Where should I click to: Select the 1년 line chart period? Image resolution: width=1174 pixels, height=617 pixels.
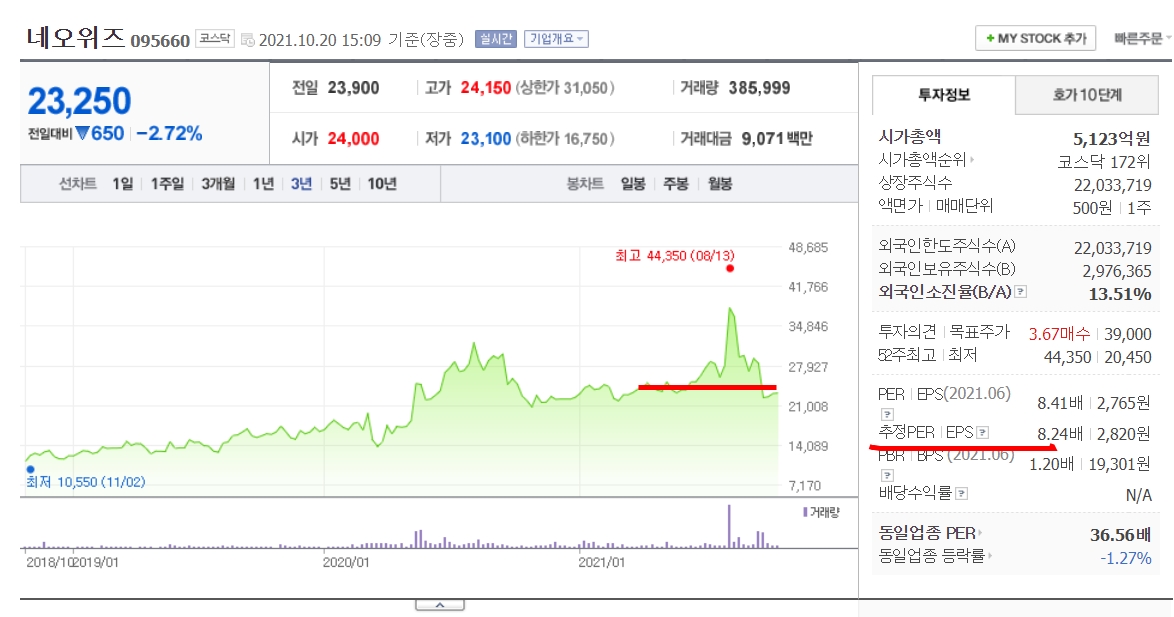[264, 183]
